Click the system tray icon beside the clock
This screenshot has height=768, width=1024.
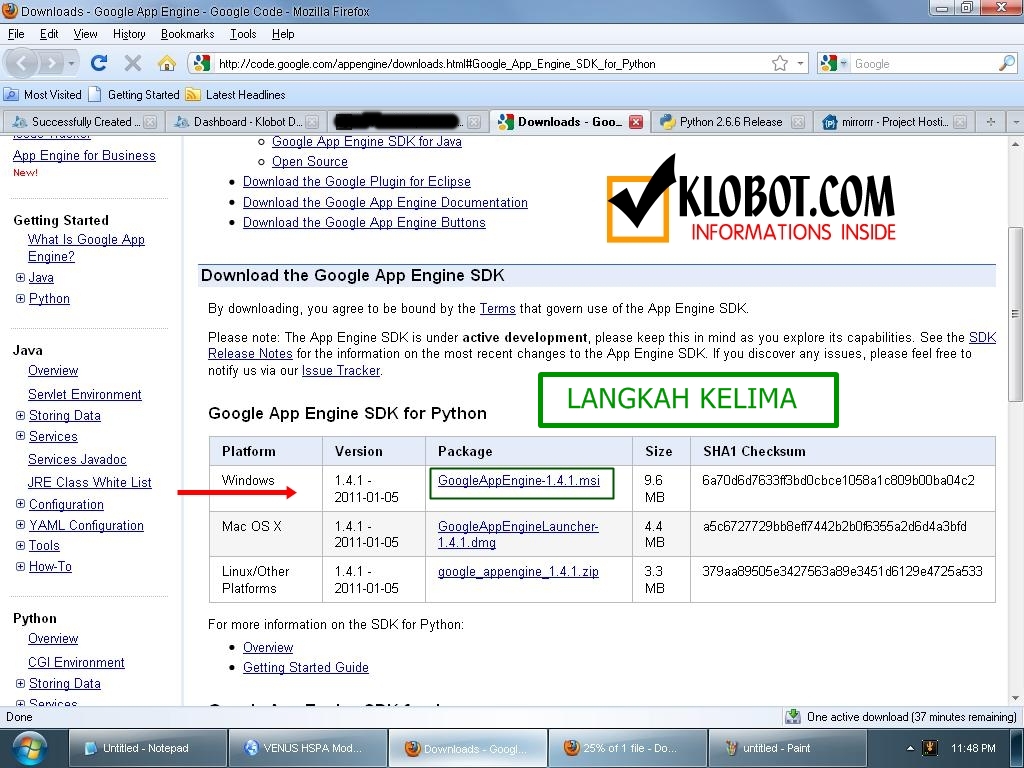(929, 748)
